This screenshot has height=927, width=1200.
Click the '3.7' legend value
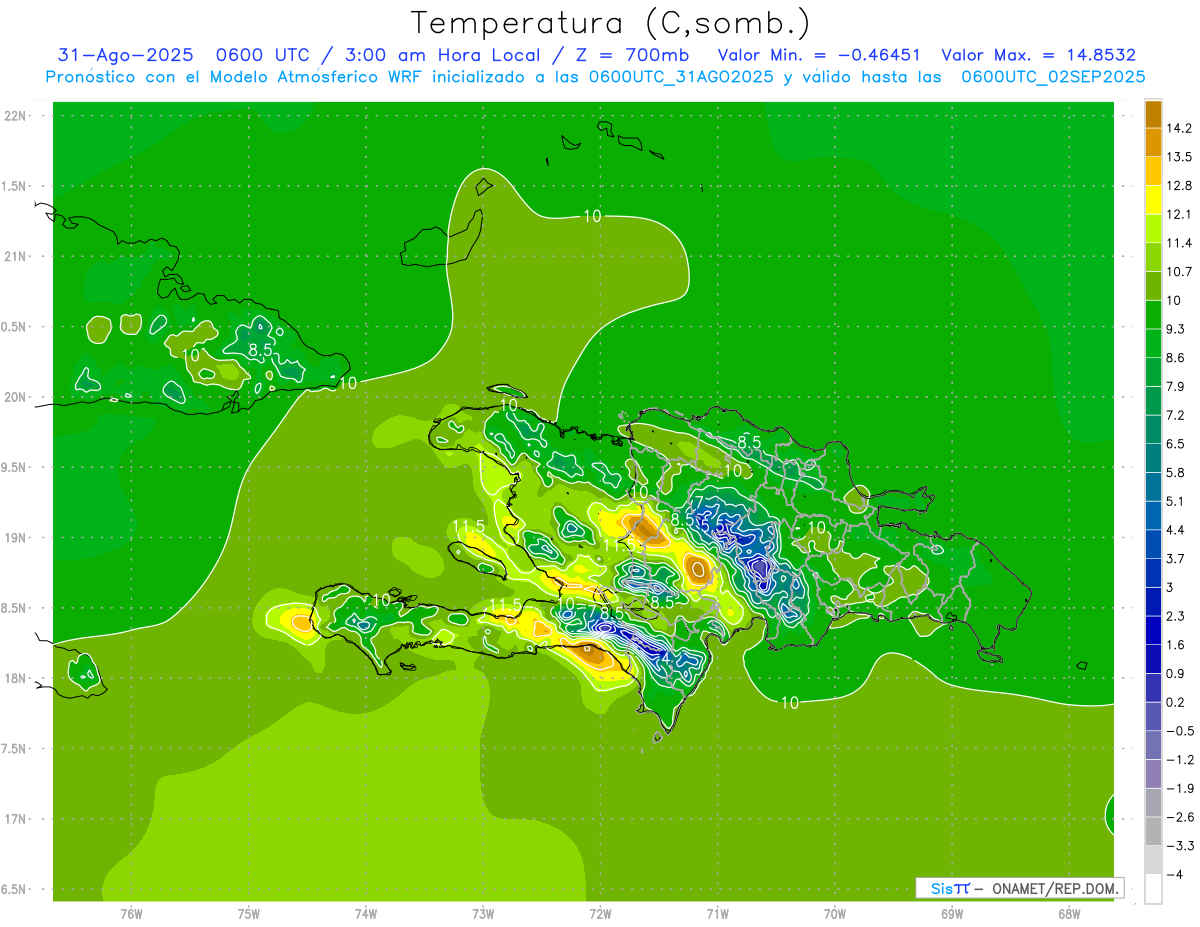tap(1176, 559)
